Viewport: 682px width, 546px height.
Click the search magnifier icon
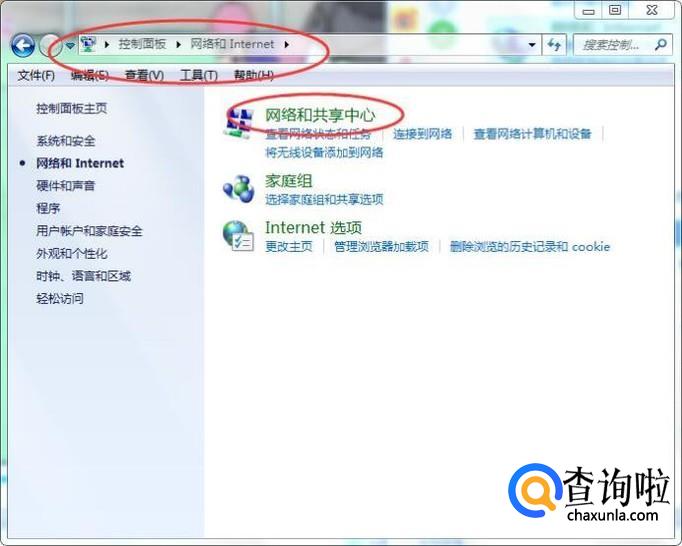point(660,44)
